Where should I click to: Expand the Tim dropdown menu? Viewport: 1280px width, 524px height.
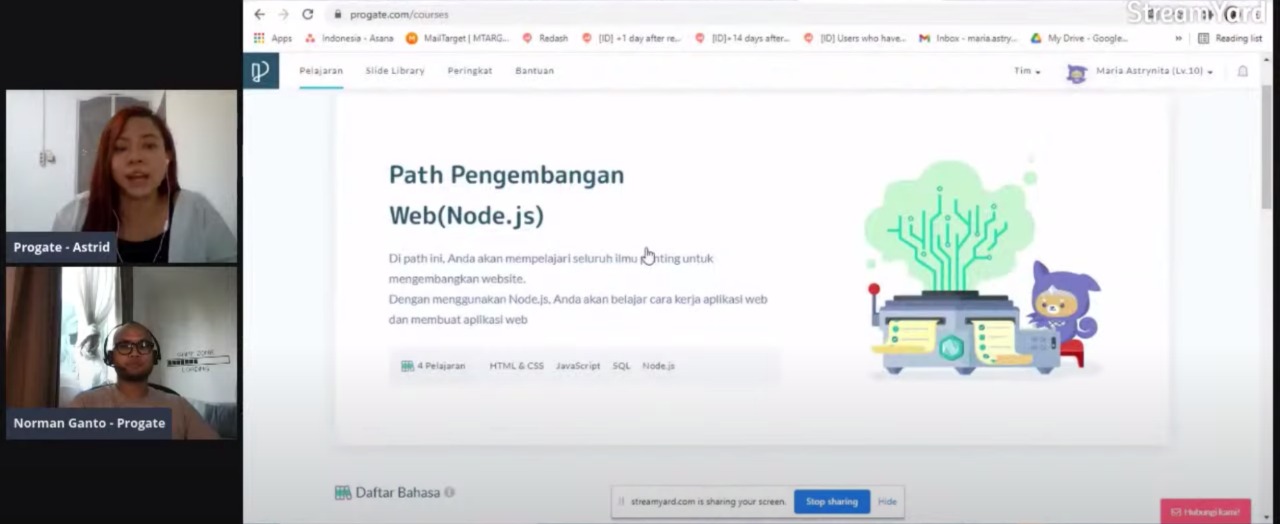(1026, 71)
